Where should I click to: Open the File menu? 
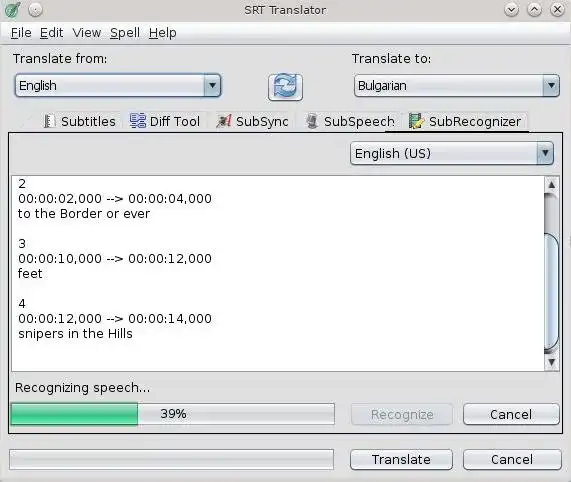click(21, 33)
